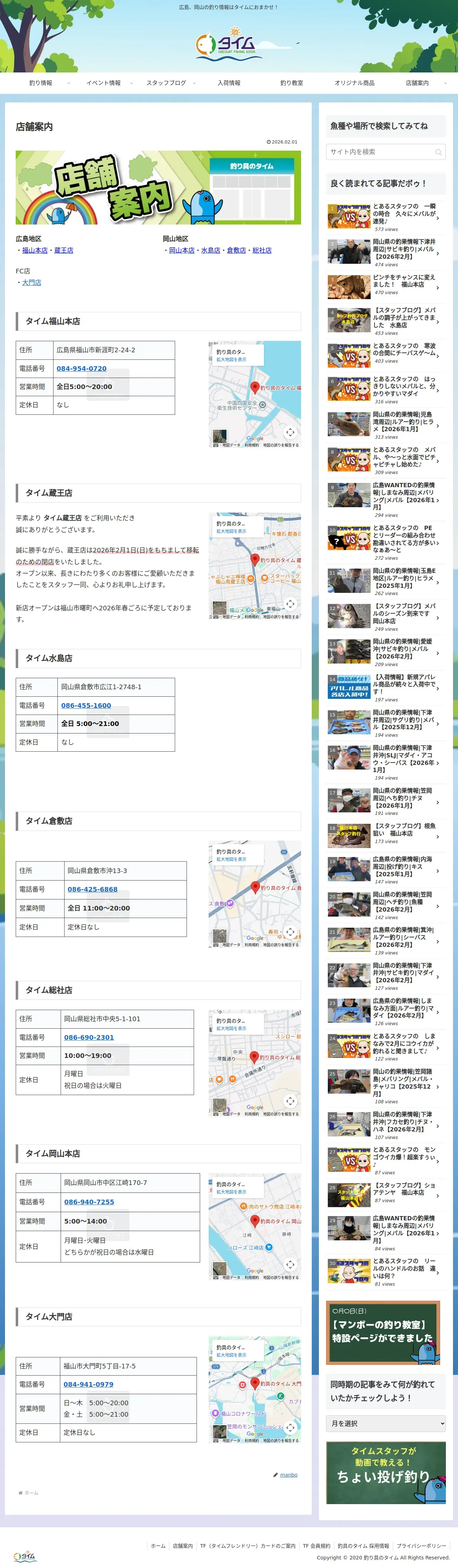Viewport: 458px width, 1568px height.
Task: Click the home icon in the breadcrumb
Action: tap(20, 1493)
